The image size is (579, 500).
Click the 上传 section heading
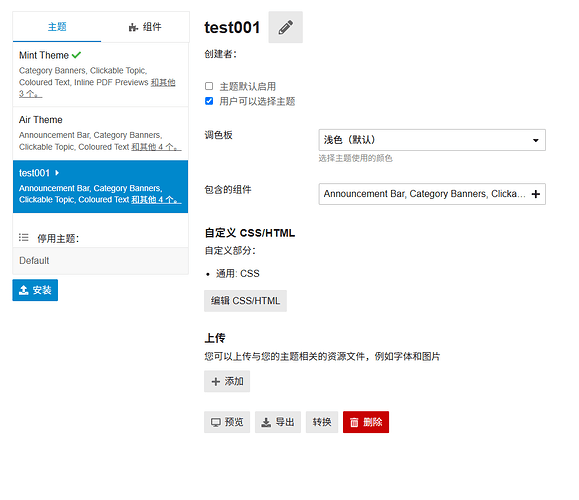click(215, 338)
